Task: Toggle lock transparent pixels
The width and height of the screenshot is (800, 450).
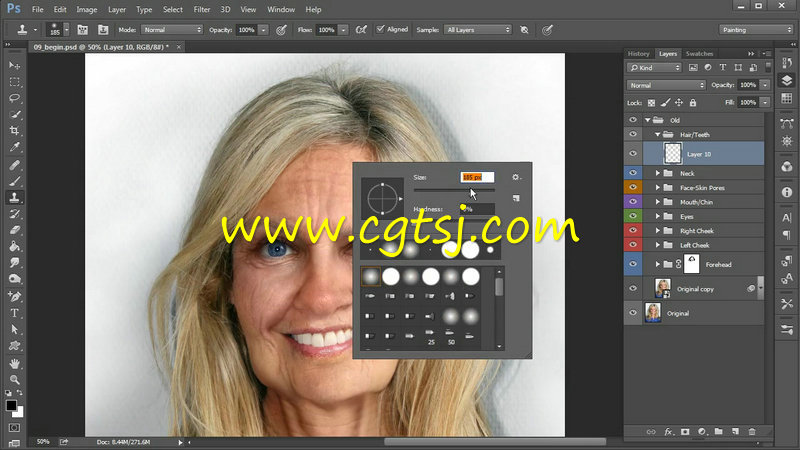Action: click(651, 103)
